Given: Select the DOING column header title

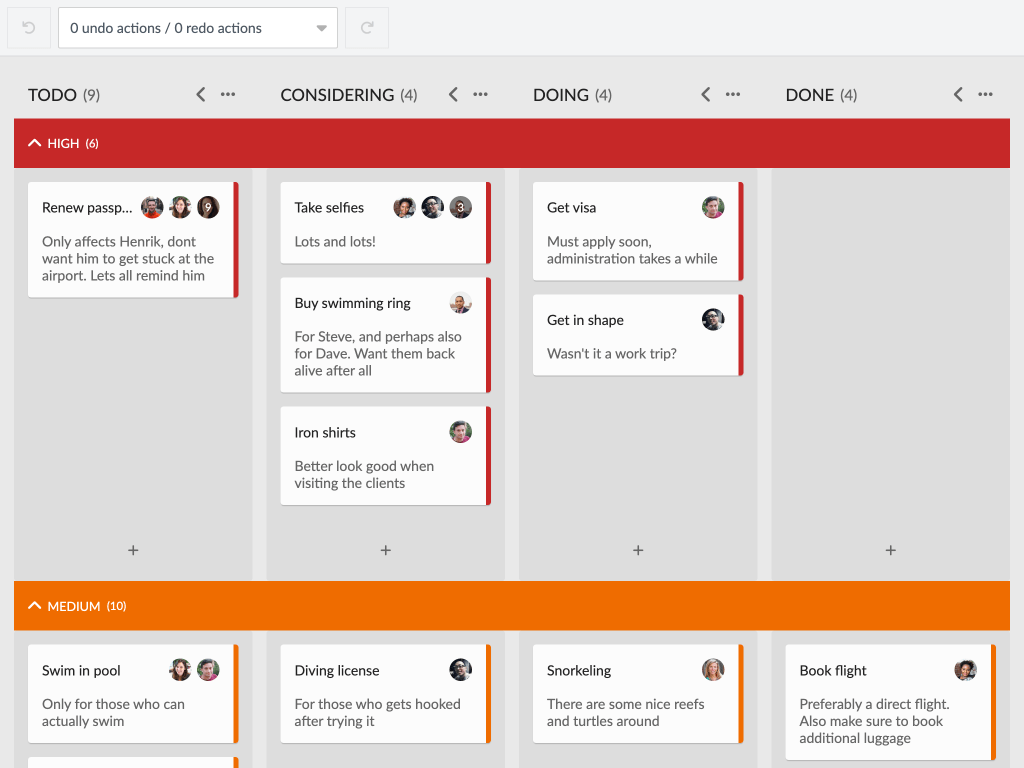Looking at the screenshot, I should click(561, 95).
